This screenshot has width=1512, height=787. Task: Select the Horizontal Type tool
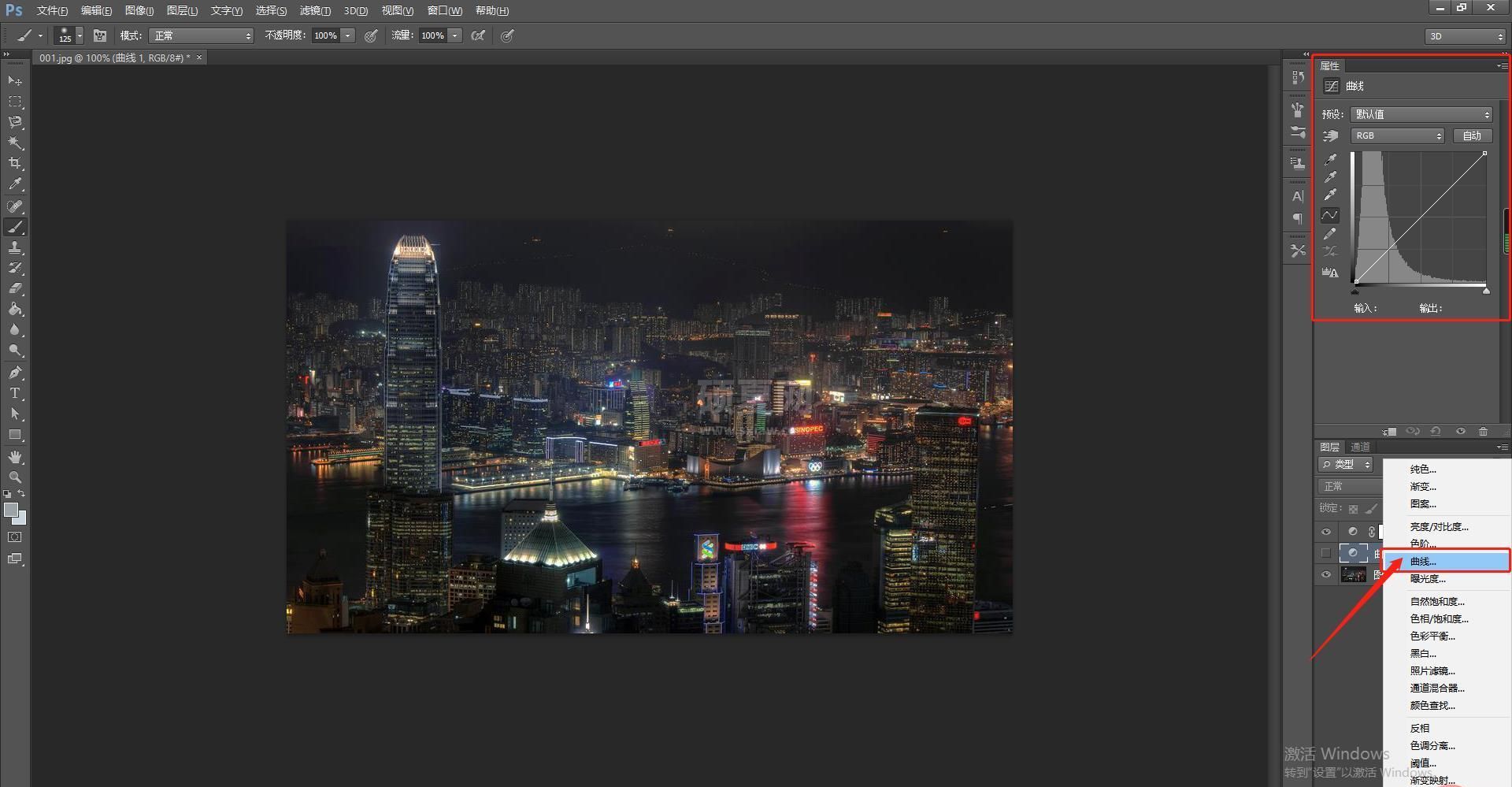15,393
